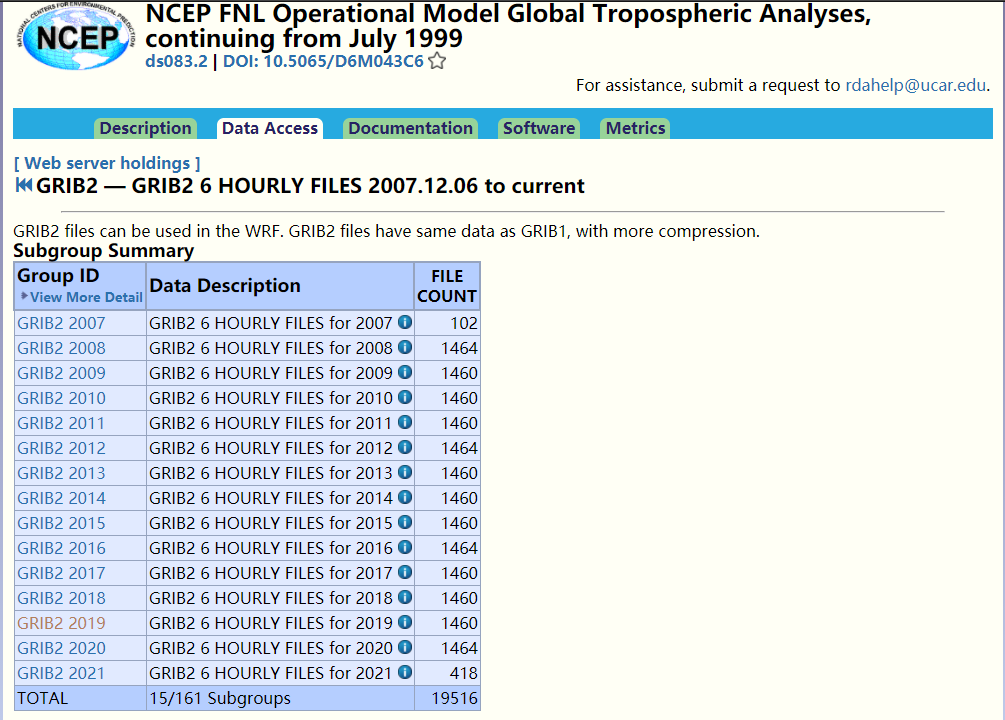Open the GRIB2 2015 group link

62,523
